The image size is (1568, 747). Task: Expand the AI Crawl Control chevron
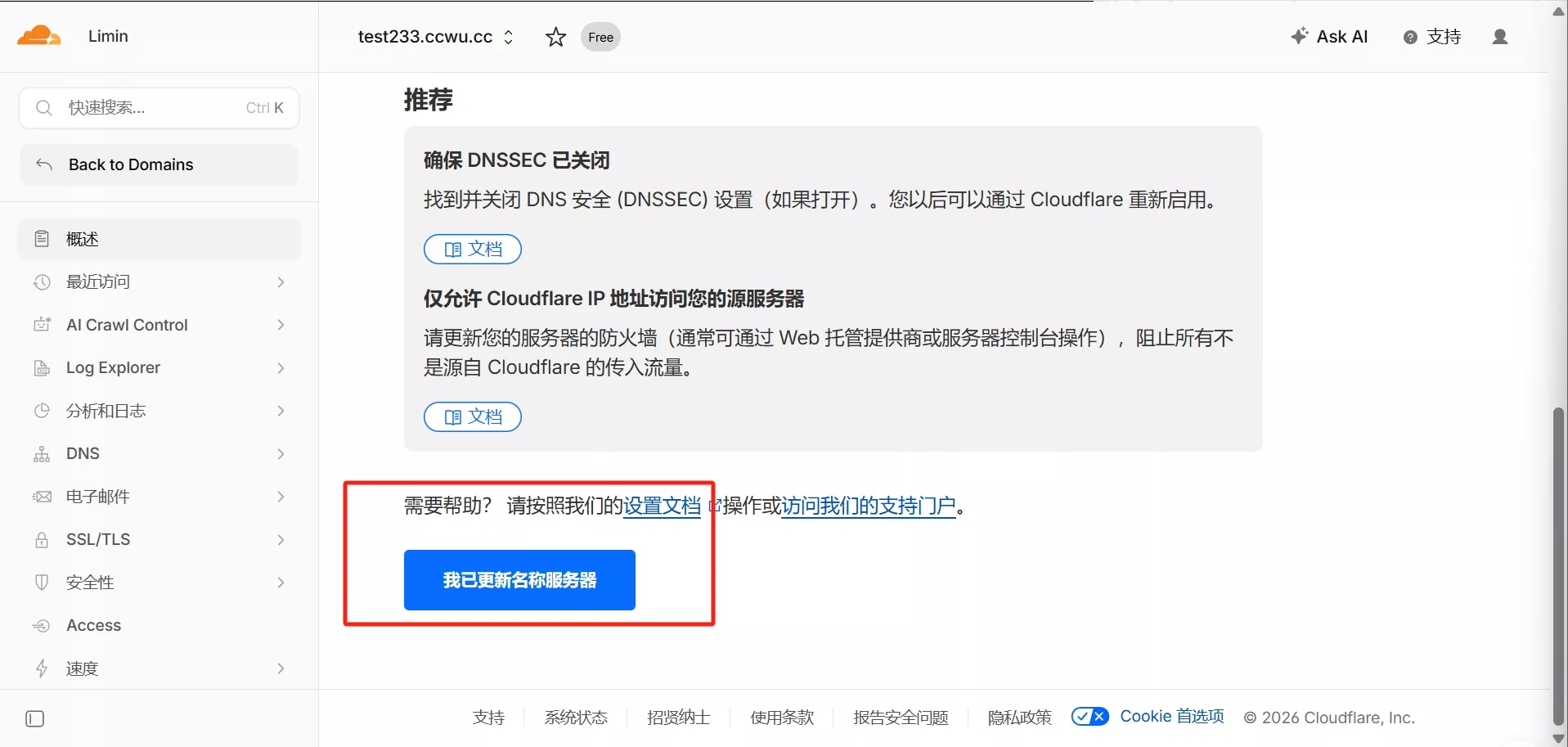[x=281, y=325]
